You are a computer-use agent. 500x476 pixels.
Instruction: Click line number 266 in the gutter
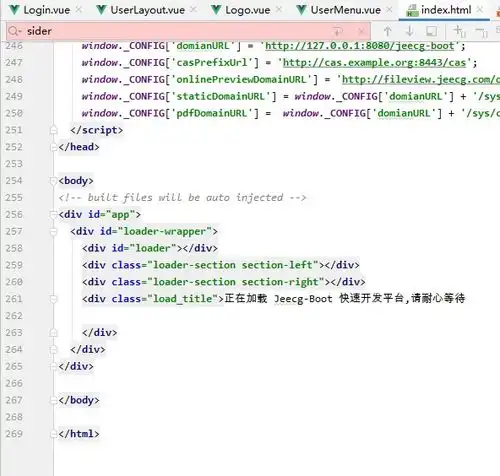(14, 383)
